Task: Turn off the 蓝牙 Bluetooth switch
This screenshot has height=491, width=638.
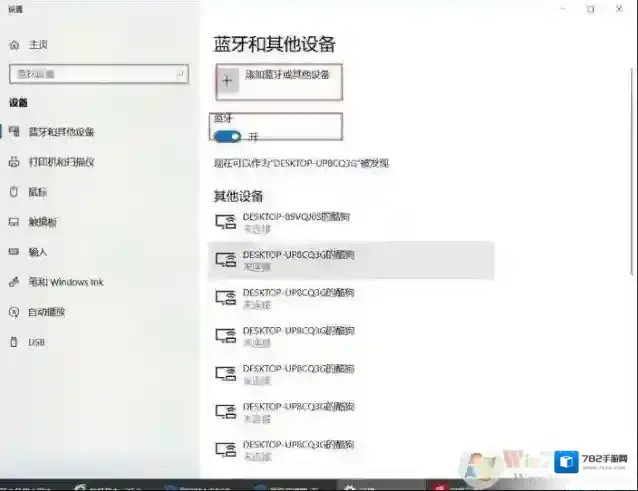Action: (227, 136)
